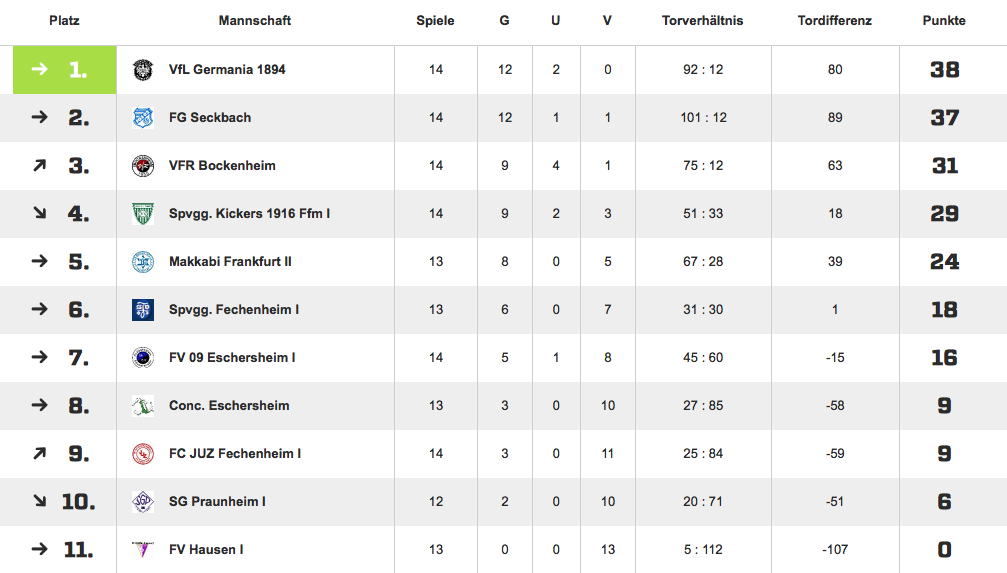Select the Makkabi Frankfurt II team name
The image size is (1007, 573).
(230, 261)
